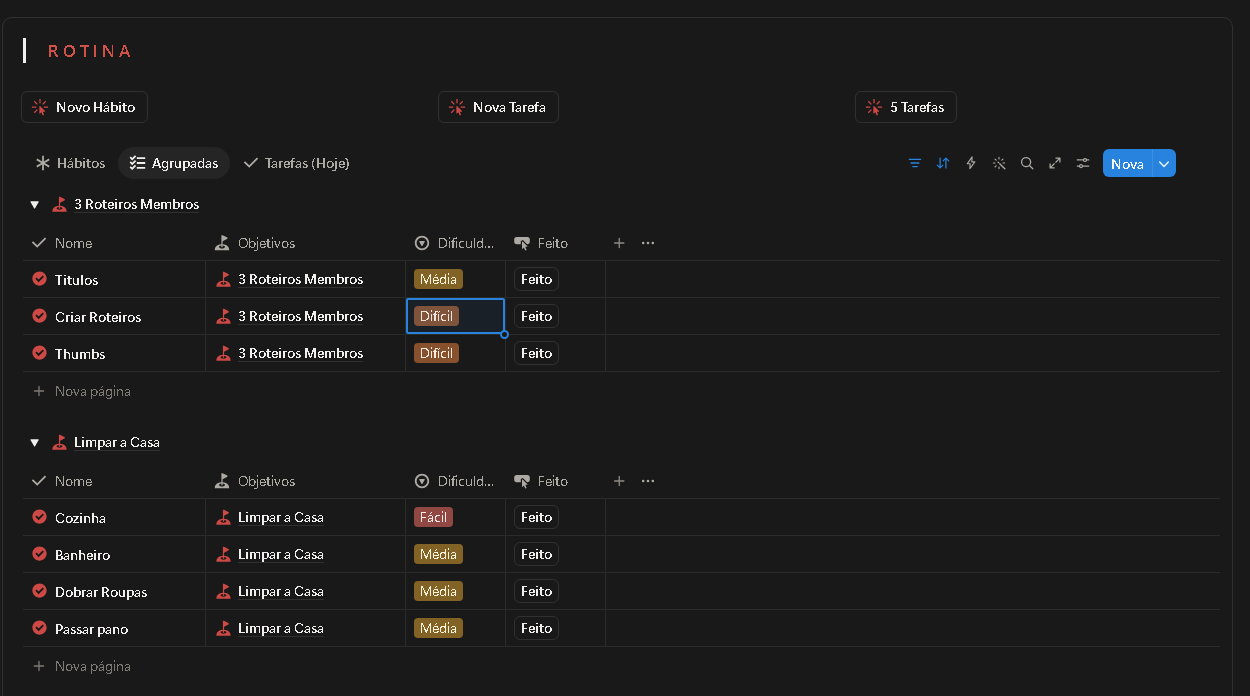
Task: Click the AI sparkles toolbar icon
Action: point(999,163)
